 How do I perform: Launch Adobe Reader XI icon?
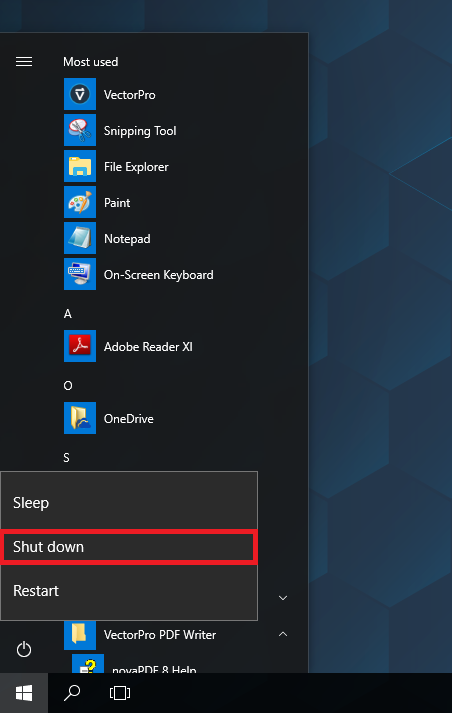click(80, 346)
